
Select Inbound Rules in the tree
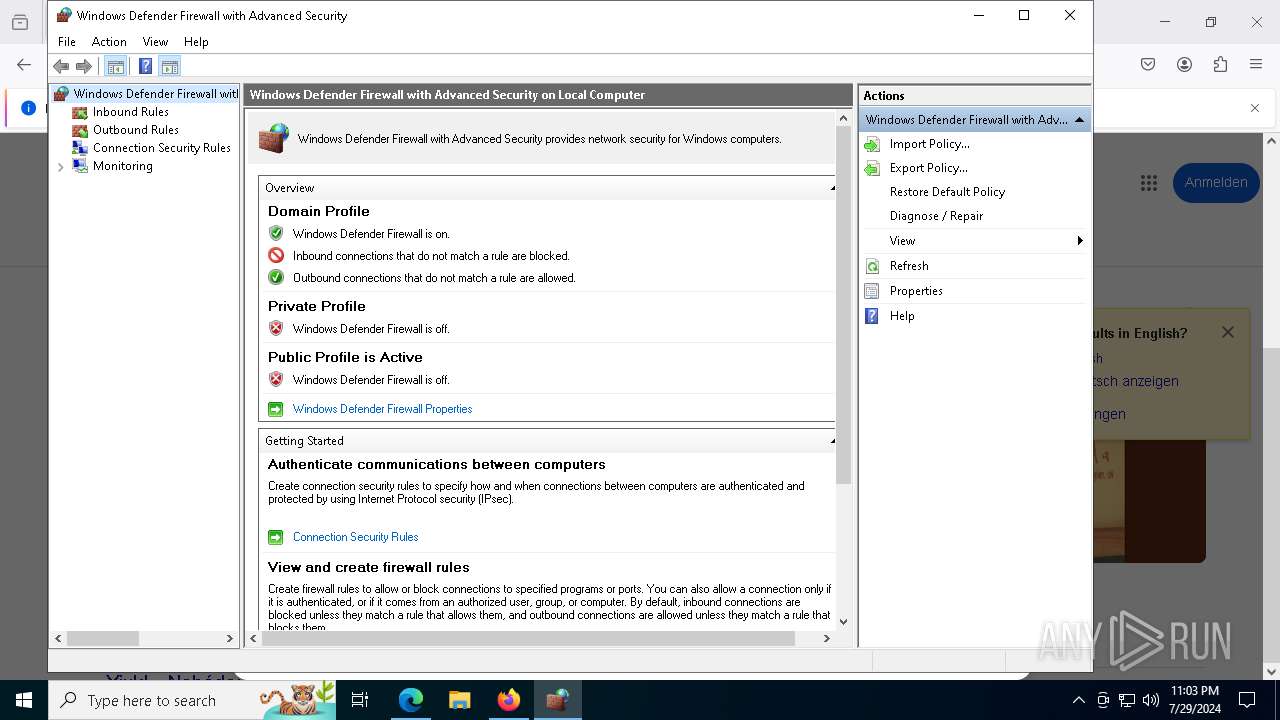130,112
